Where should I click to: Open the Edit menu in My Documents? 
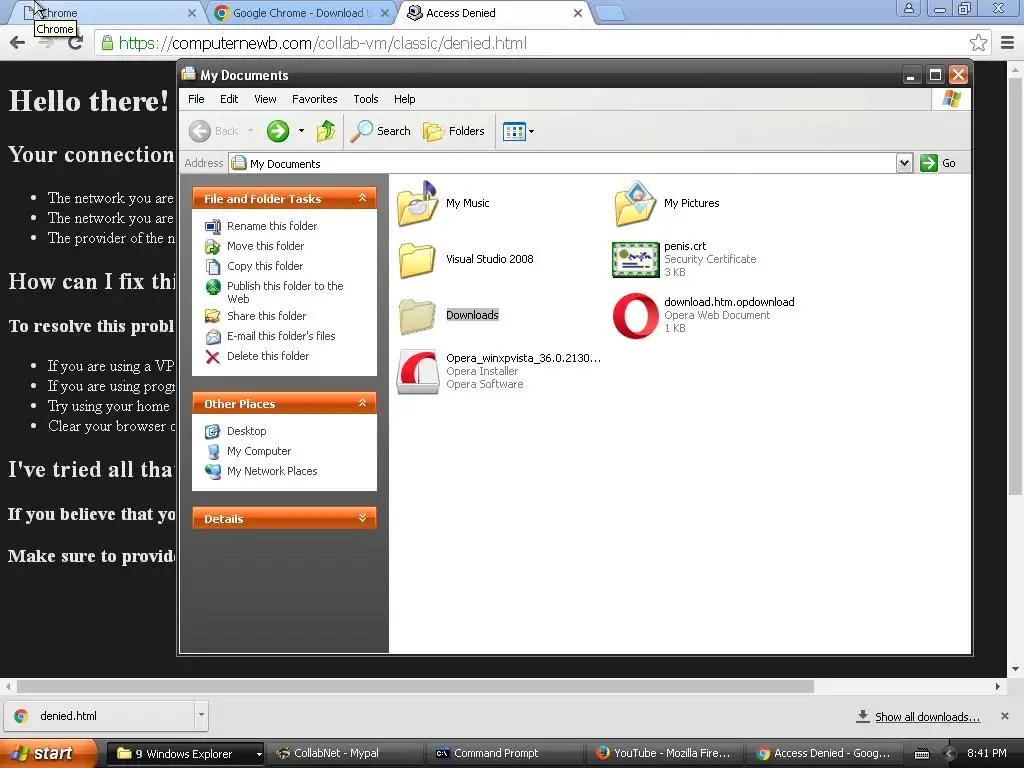229,99
